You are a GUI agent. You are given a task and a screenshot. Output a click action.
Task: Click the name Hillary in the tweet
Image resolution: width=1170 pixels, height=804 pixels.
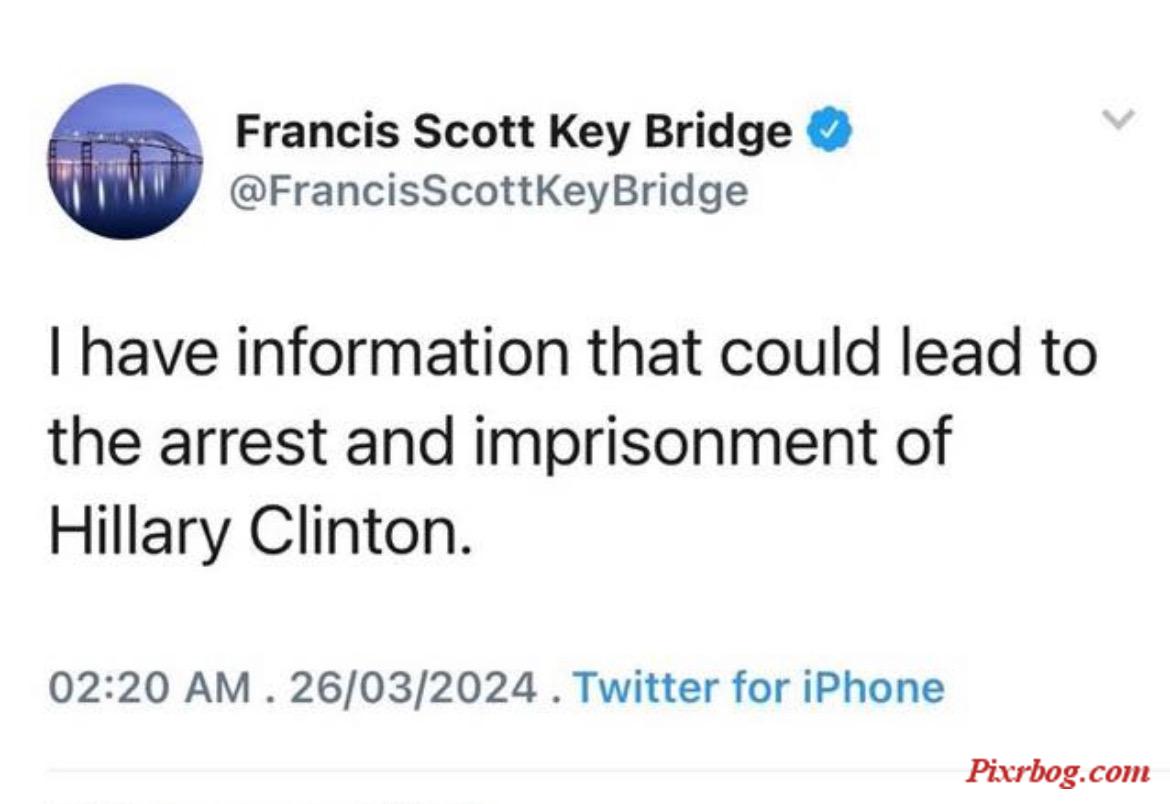click(x=140, y=532)
